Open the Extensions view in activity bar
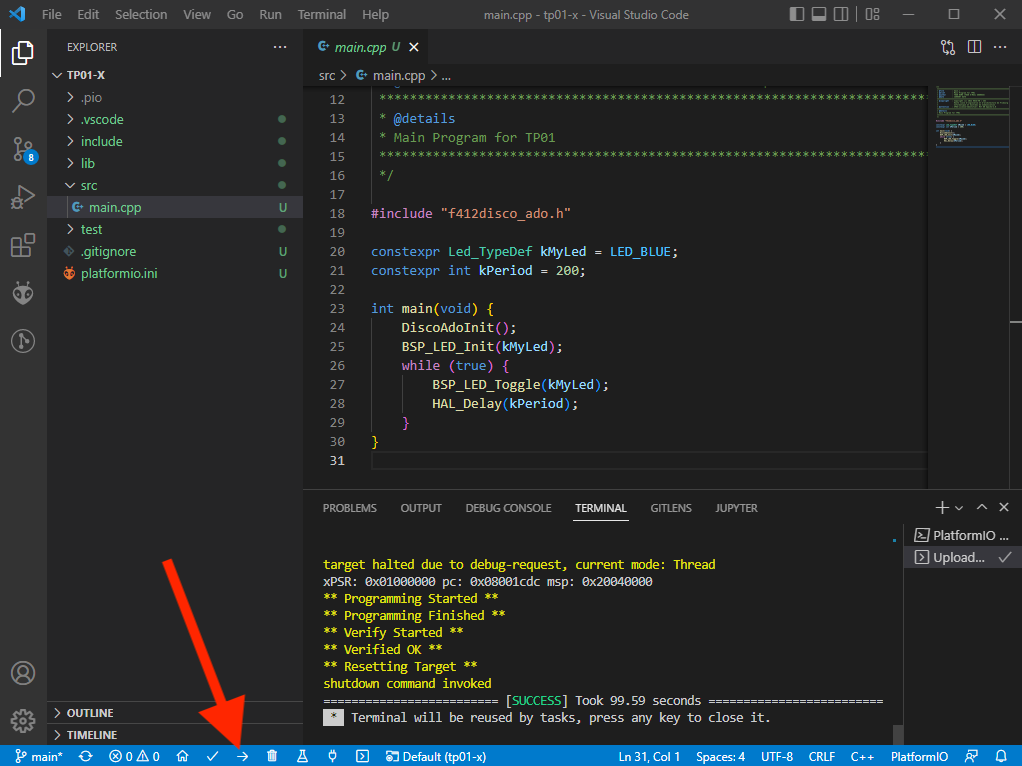 [22, 245]
